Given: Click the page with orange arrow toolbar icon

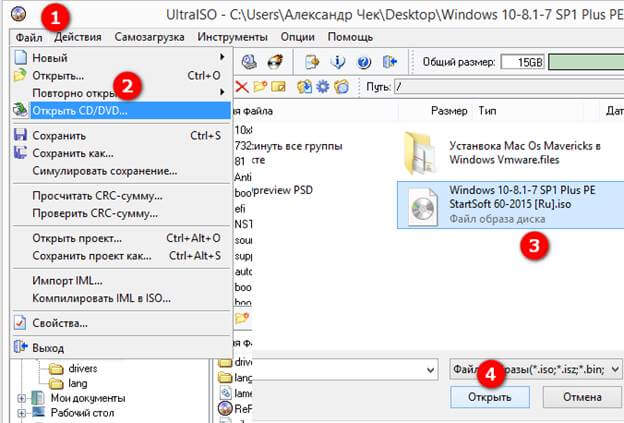Looking at the screenshot, I should pyautogui.click(x=312, y=62).
